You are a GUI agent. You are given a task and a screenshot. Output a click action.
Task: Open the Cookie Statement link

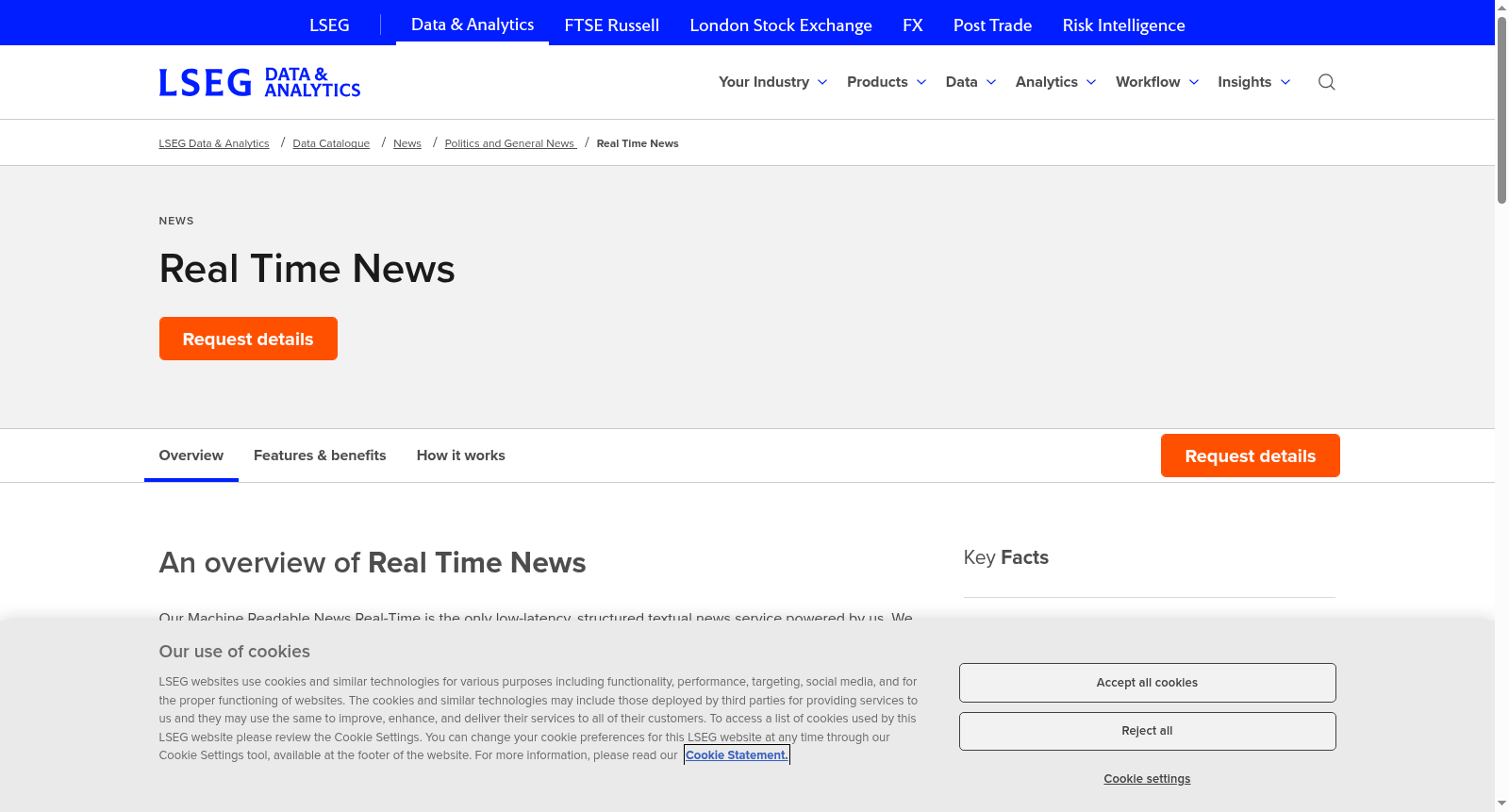point(737,755)
